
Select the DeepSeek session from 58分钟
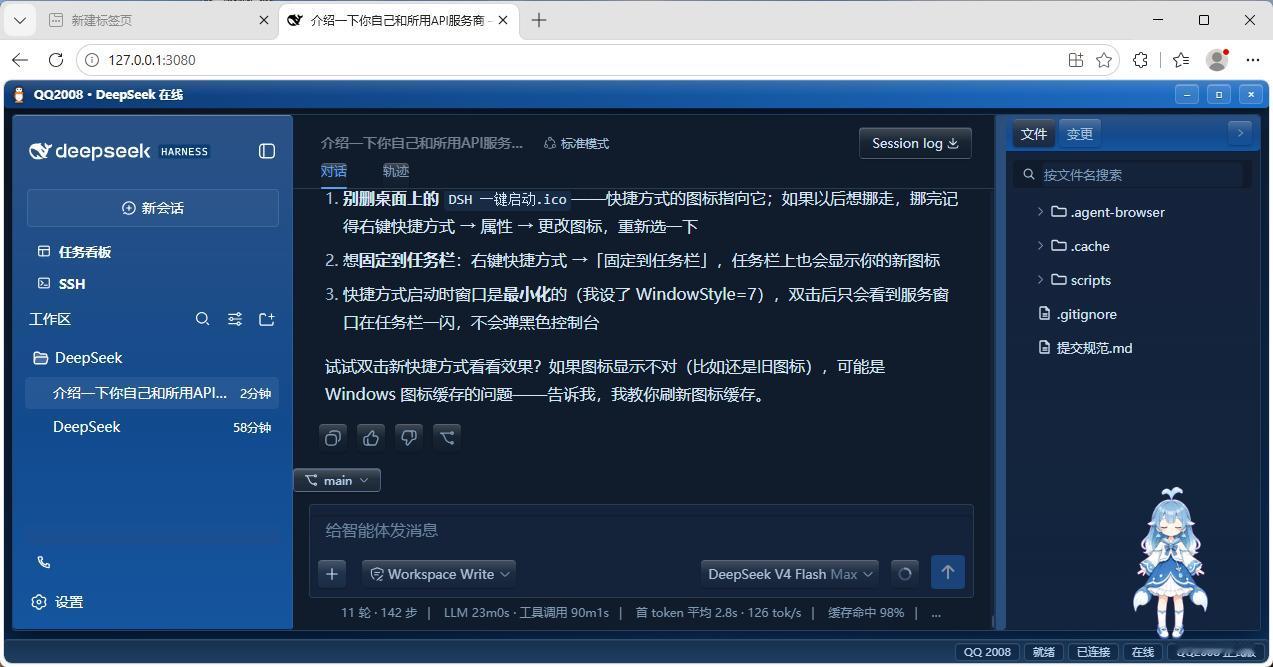[x=152, y=427]
